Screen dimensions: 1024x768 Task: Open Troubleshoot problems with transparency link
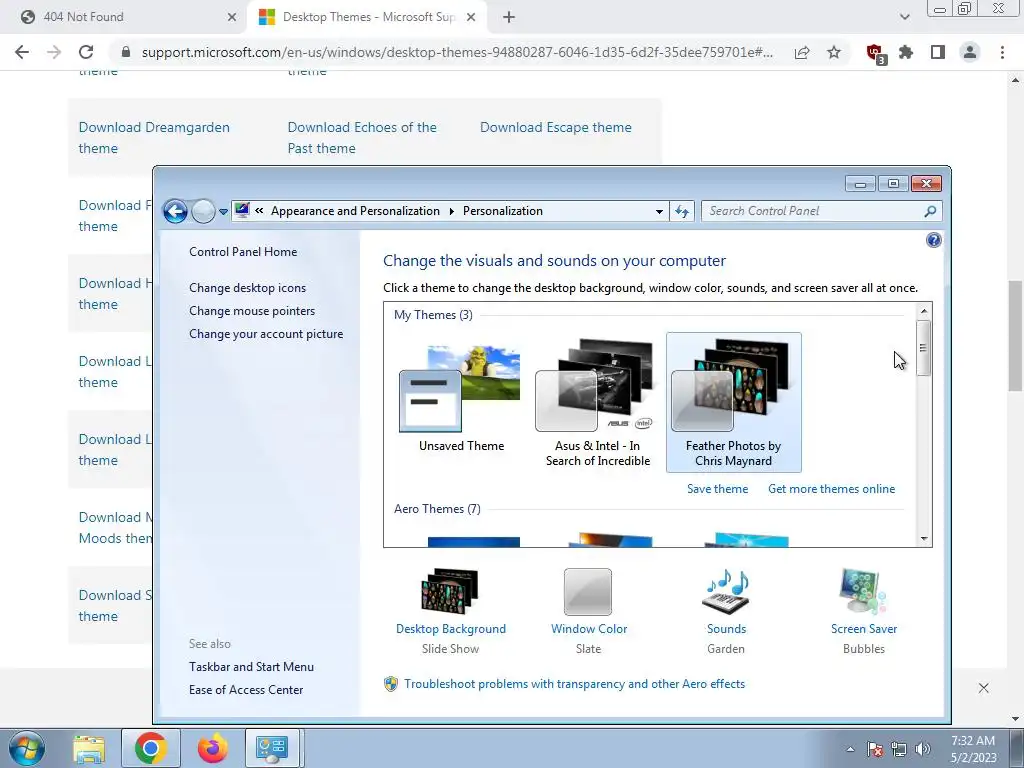574,684
